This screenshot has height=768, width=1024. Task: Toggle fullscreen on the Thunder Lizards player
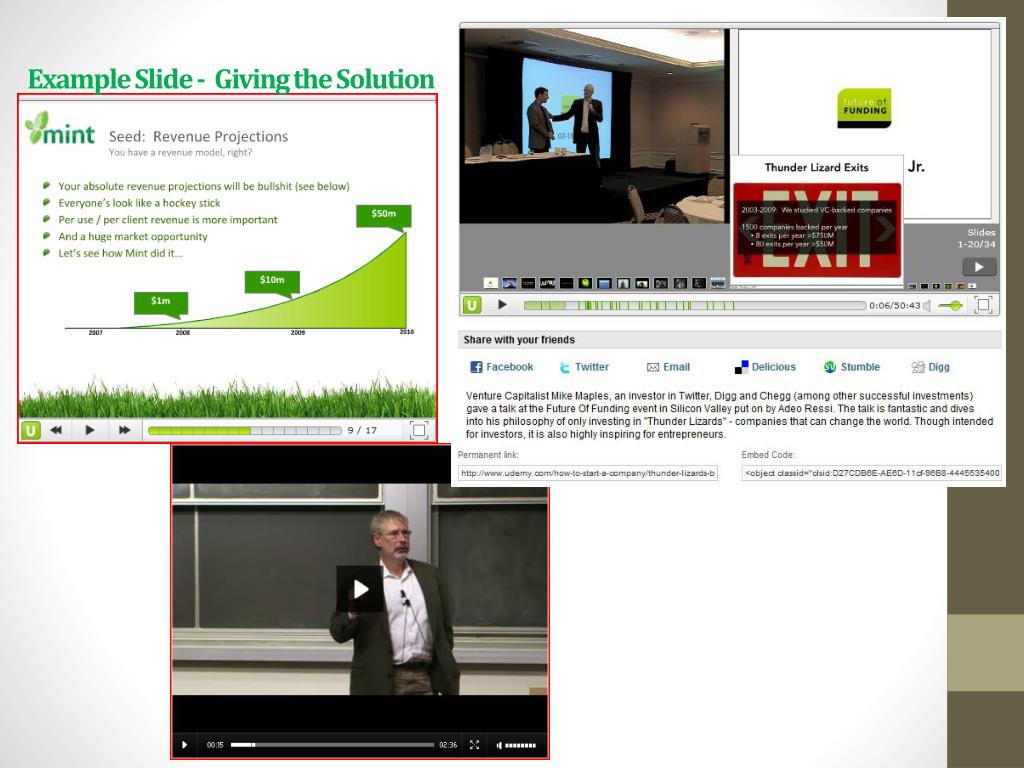(983, 305)
